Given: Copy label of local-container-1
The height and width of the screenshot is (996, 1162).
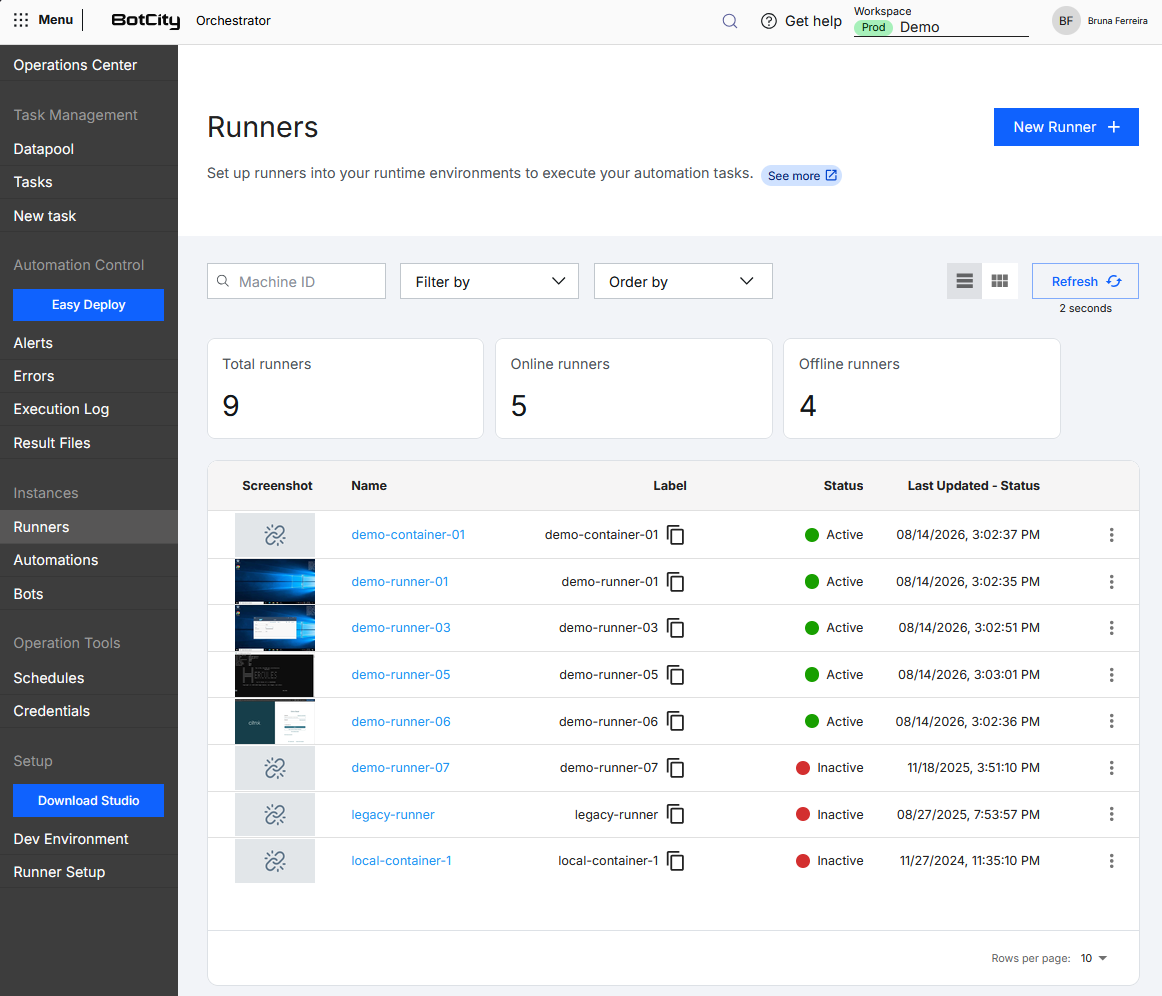Looking at the screenshot, I should 675,860.
